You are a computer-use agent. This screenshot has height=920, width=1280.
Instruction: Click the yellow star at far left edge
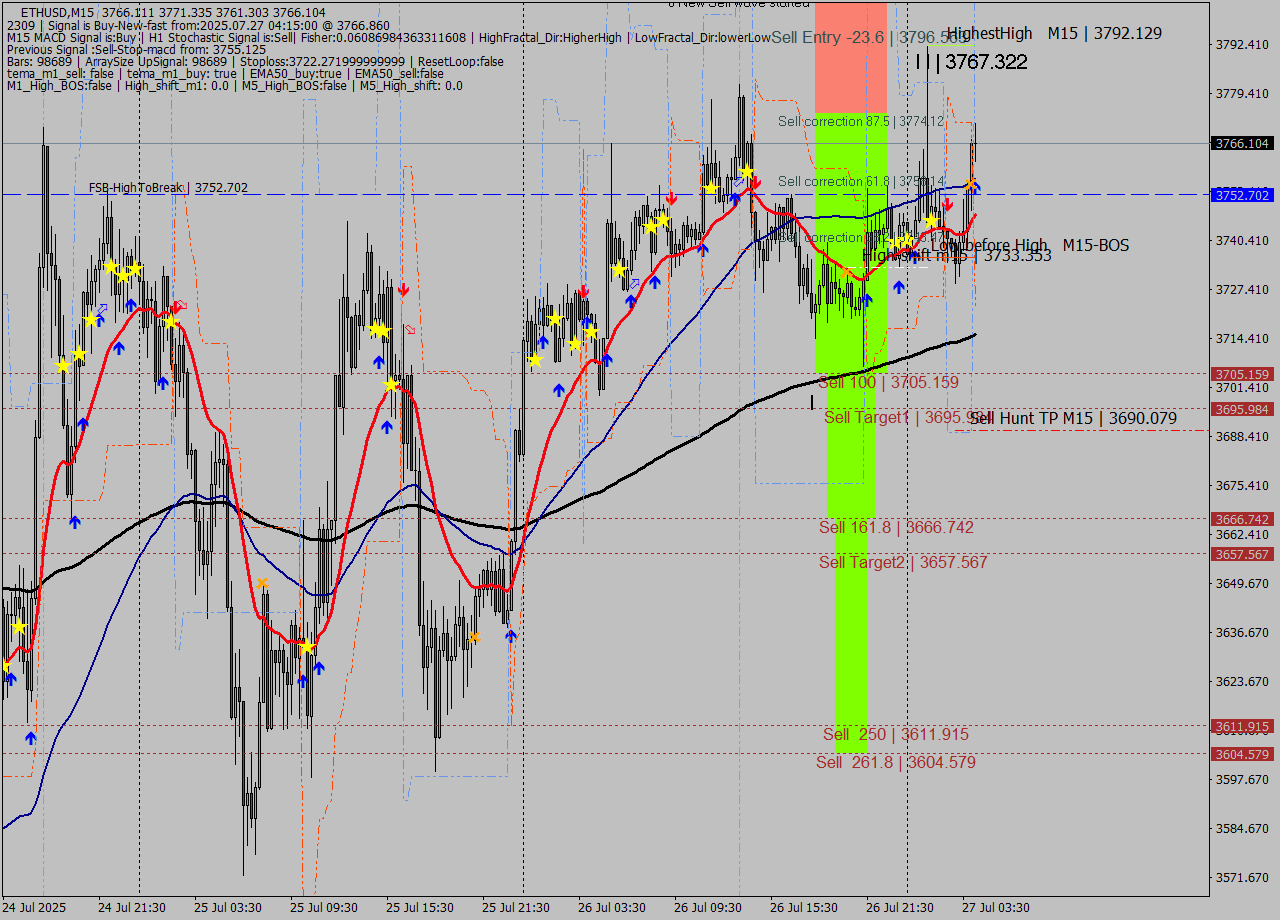(5, 665)
